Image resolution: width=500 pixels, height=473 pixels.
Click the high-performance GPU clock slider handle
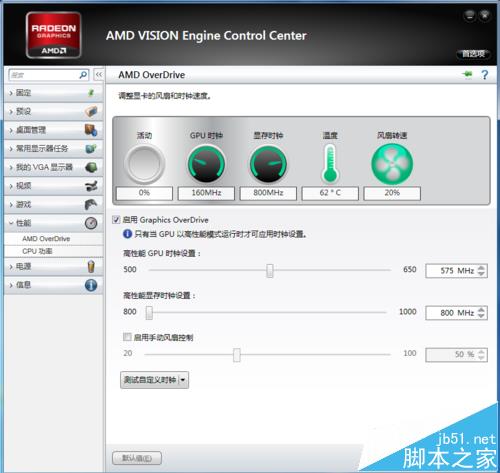(x=270, y=270)
